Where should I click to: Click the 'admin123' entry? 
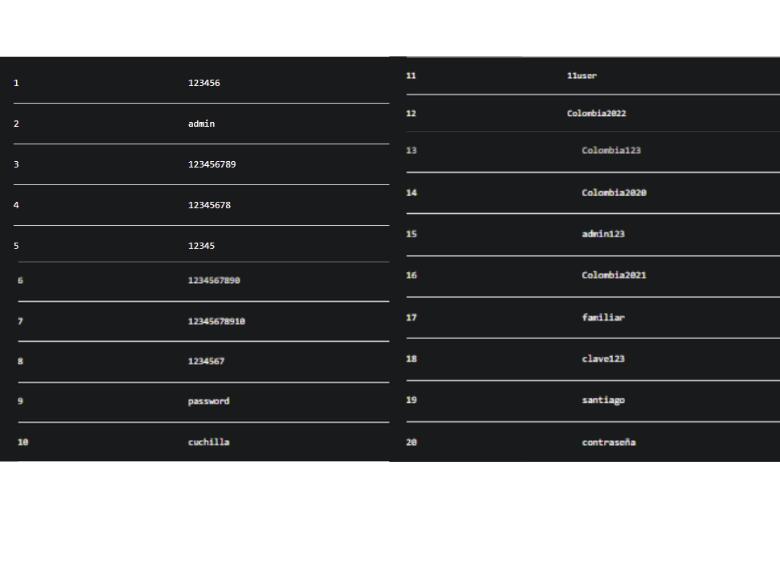point(603,234)
